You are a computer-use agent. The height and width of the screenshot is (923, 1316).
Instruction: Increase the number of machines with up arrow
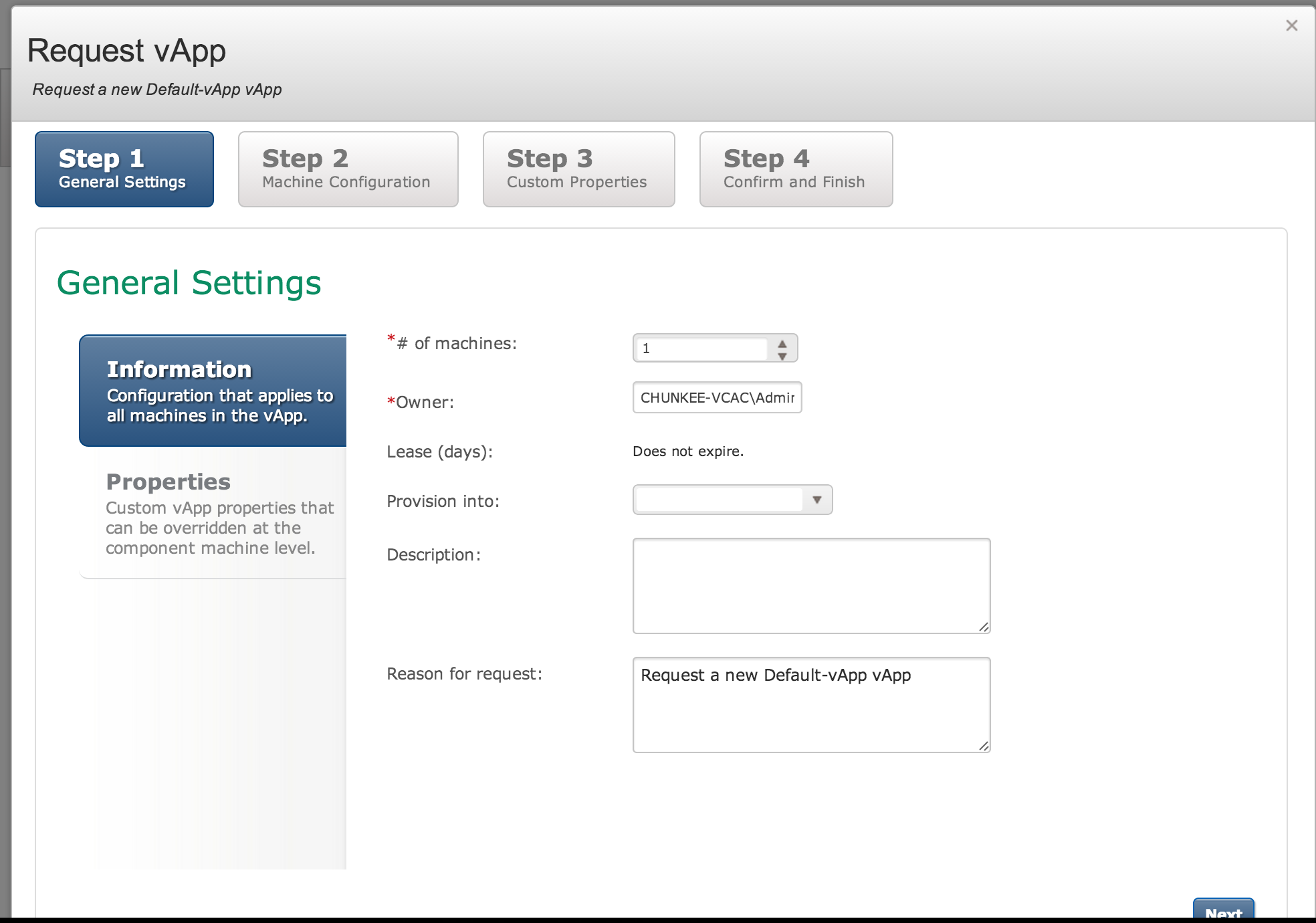click(x=782, y=343)
